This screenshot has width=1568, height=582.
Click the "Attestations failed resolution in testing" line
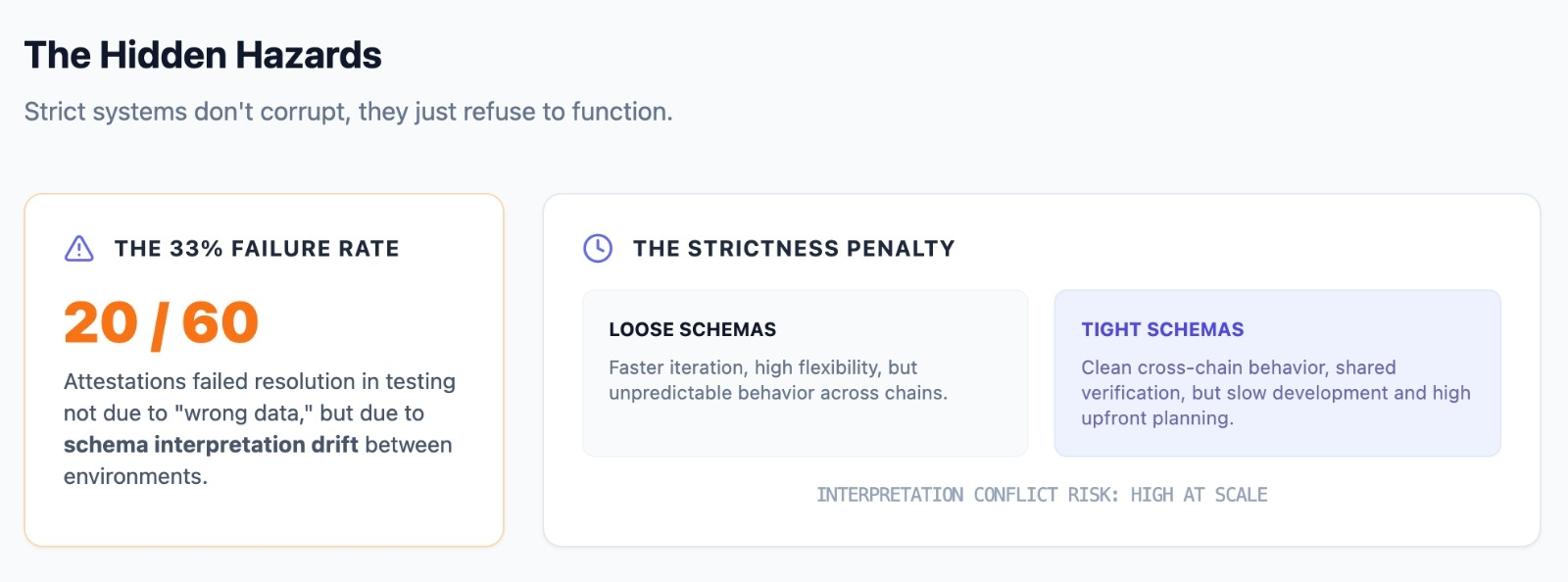260,381
